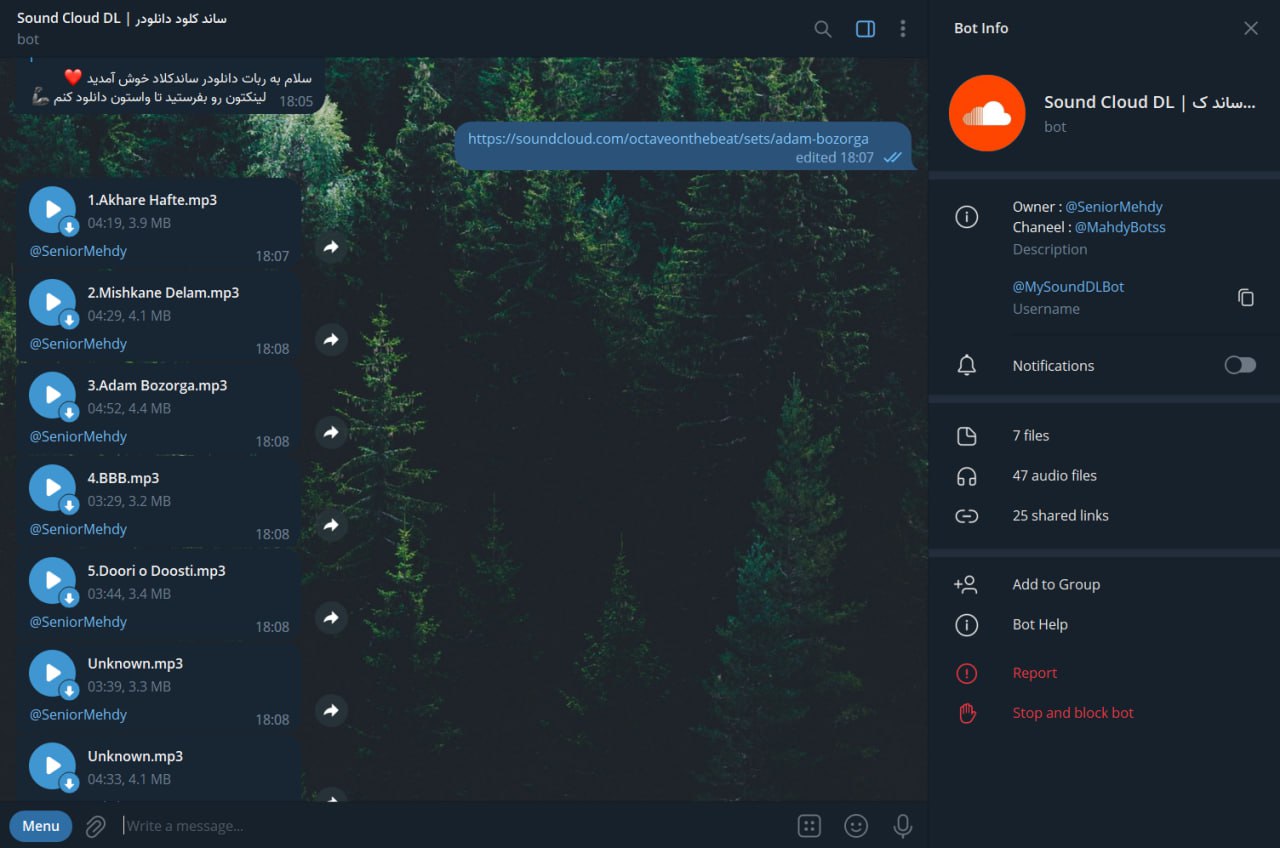Copy the @MySoundDLBot username

coord(1245,297)
